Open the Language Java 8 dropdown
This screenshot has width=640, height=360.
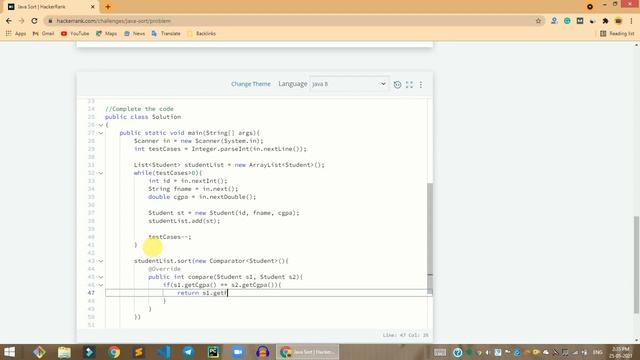(x=348, y=84)
